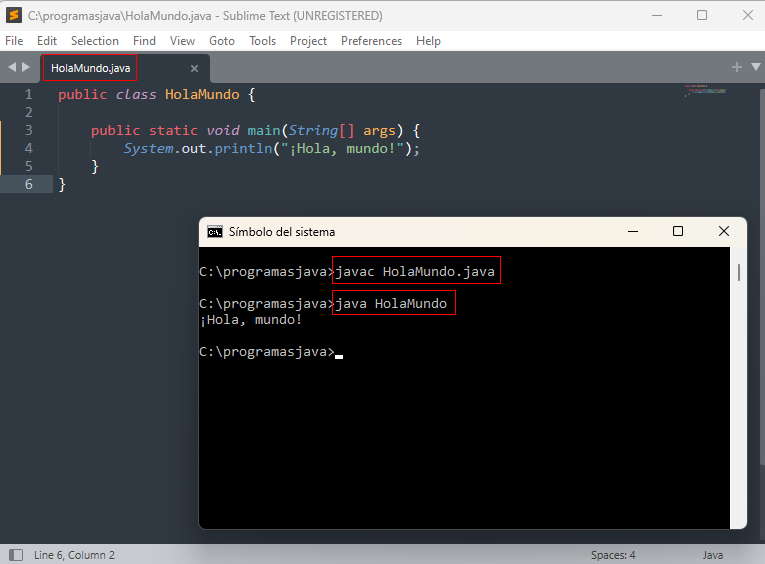Maximize the Sublime Text window
This screenshot has width=765, height=564.
point(702,15)
